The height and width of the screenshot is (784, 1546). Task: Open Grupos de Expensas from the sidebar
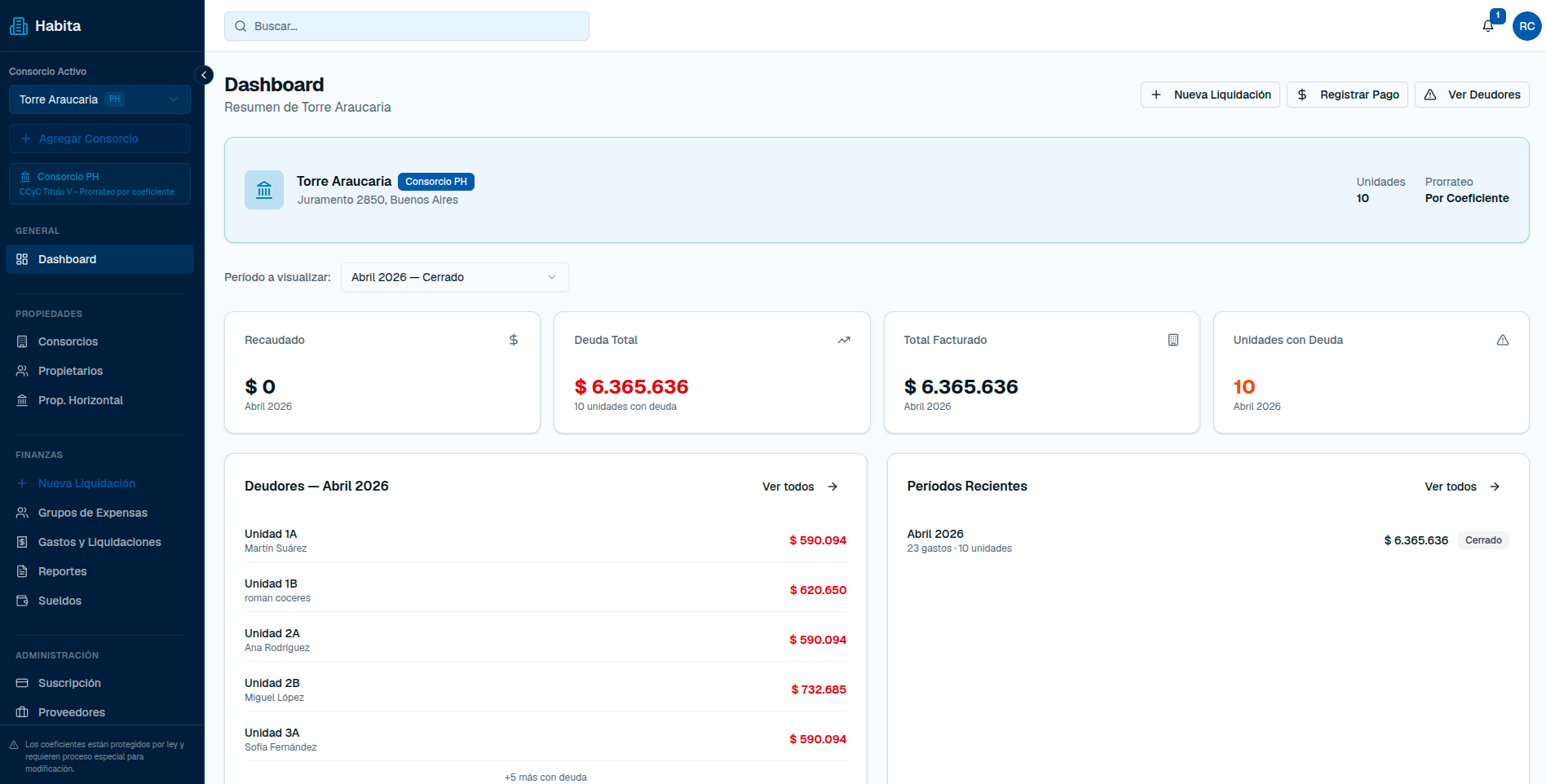99,513
